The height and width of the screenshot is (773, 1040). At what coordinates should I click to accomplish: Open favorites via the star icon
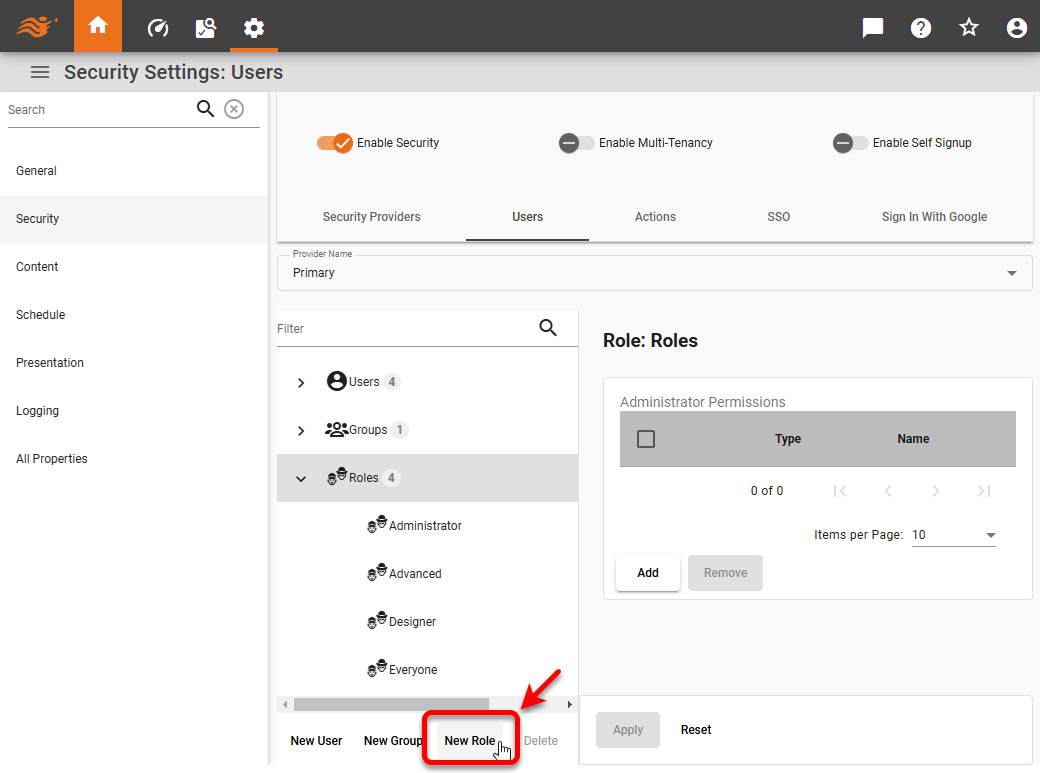pyautogui.click(x=968, y=27)
